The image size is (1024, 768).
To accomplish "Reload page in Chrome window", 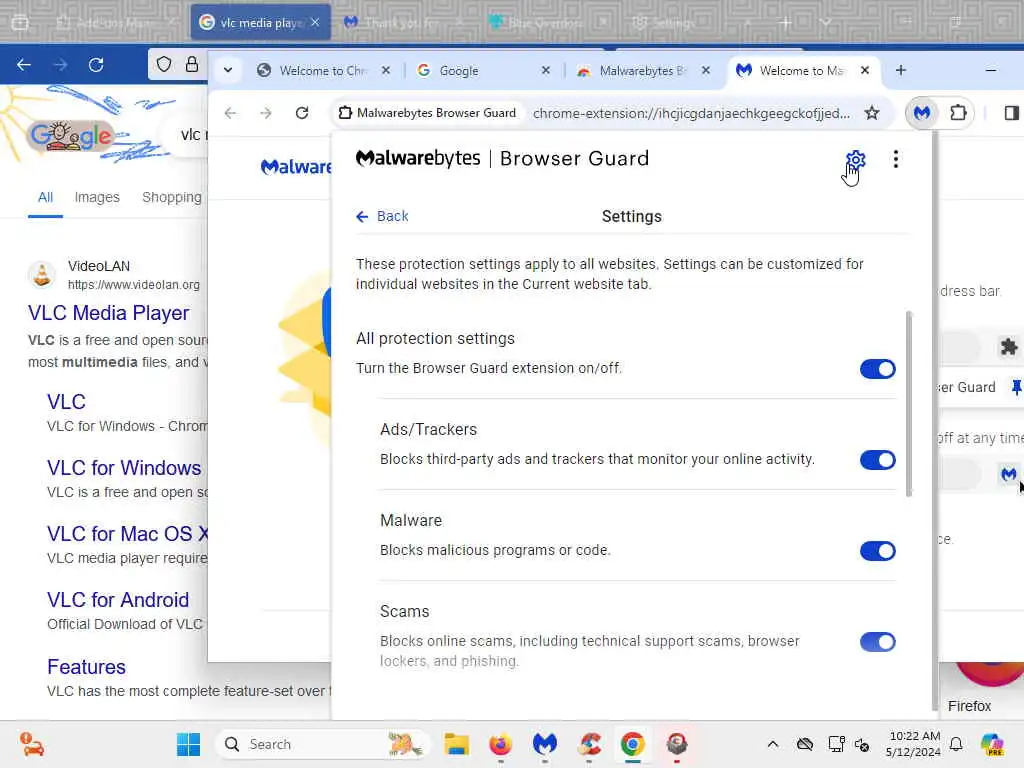I will (302, 113).
